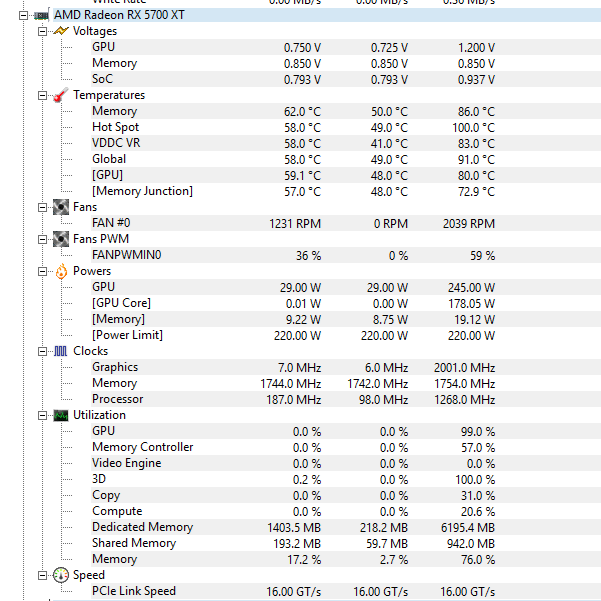Select the Fans PWM label
The height and width of the screenshot is (601, 601).
(101, 239)
